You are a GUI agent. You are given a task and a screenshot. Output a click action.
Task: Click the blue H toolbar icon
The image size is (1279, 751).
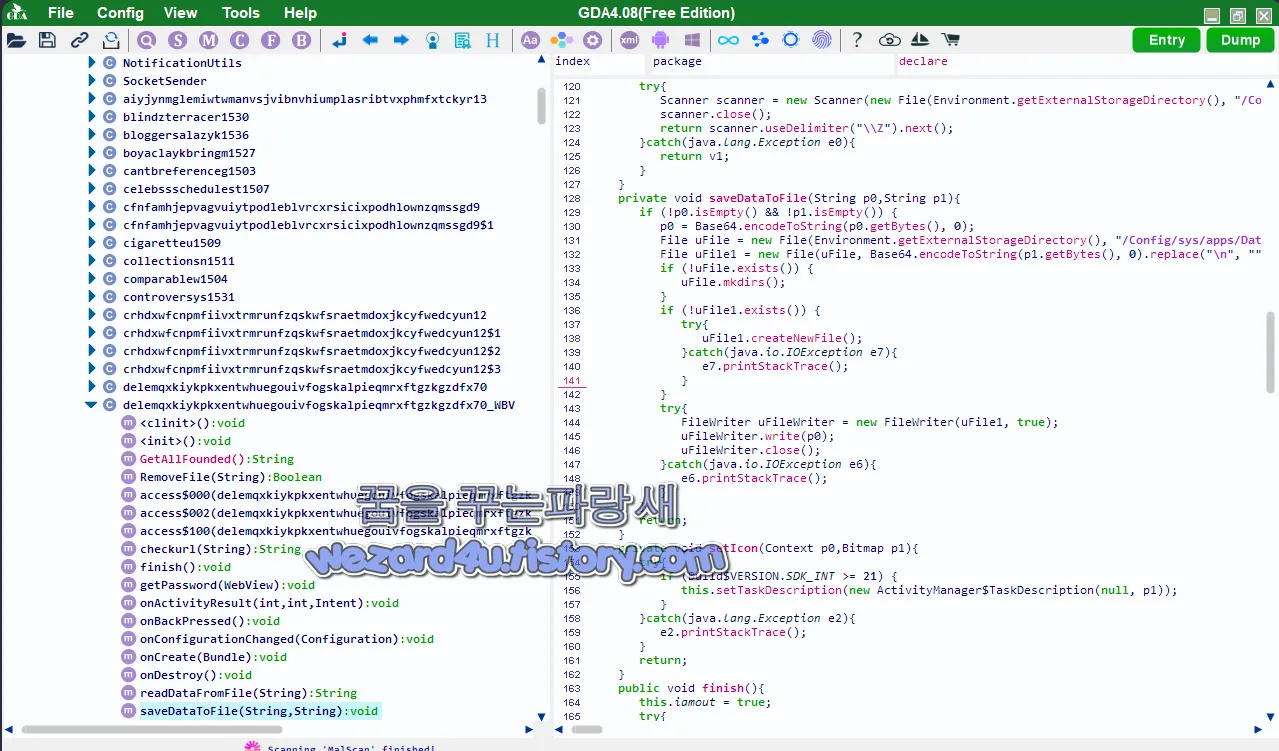point(493,40)
